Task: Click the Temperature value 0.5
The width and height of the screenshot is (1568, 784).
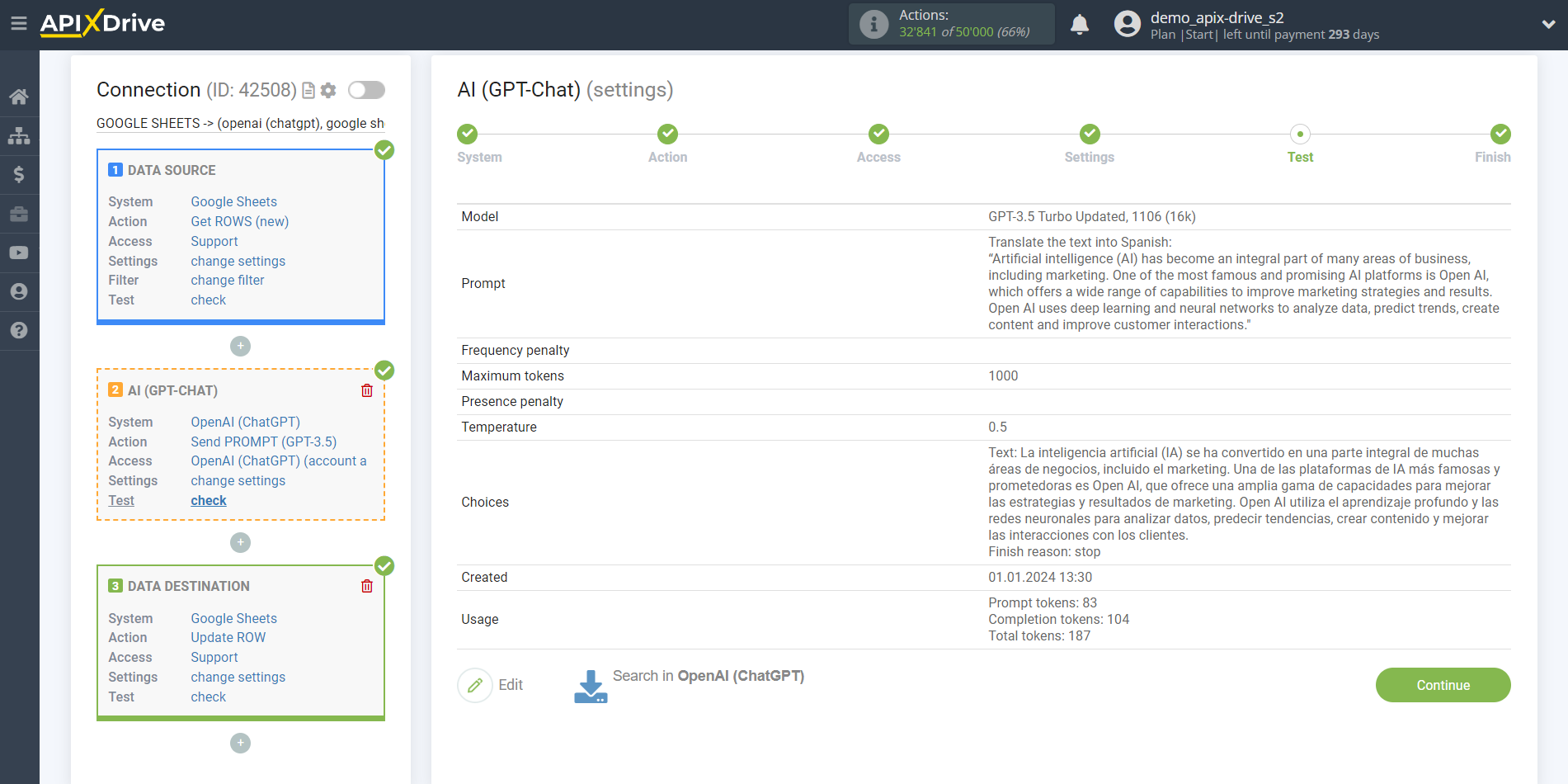Action: click(997, 427)
